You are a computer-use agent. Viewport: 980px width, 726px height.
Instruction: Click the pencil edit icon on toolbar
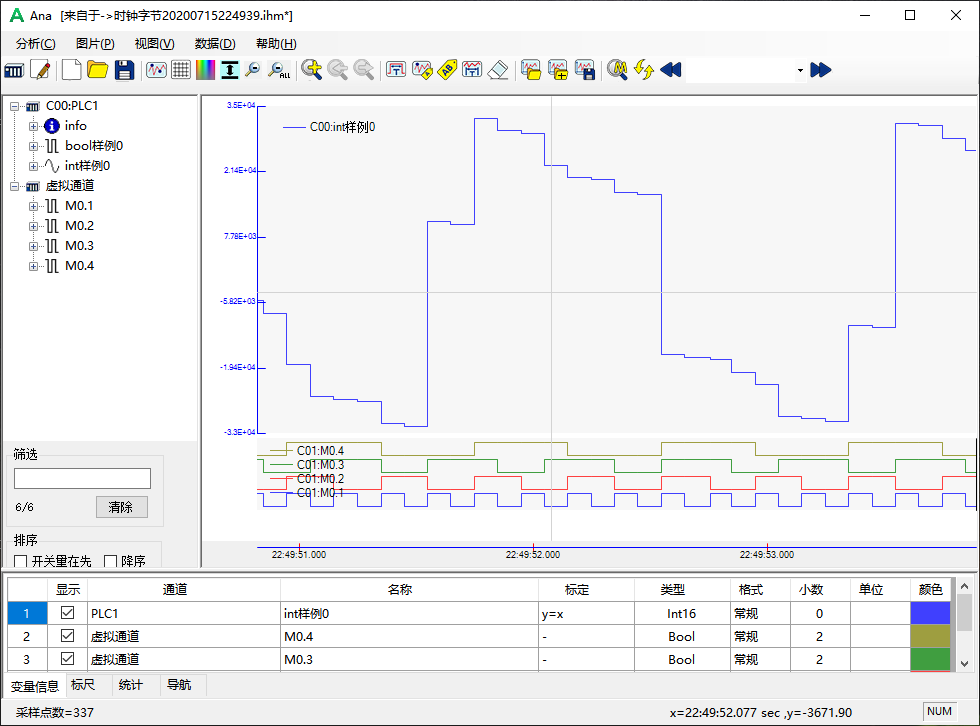pos(41,70)
